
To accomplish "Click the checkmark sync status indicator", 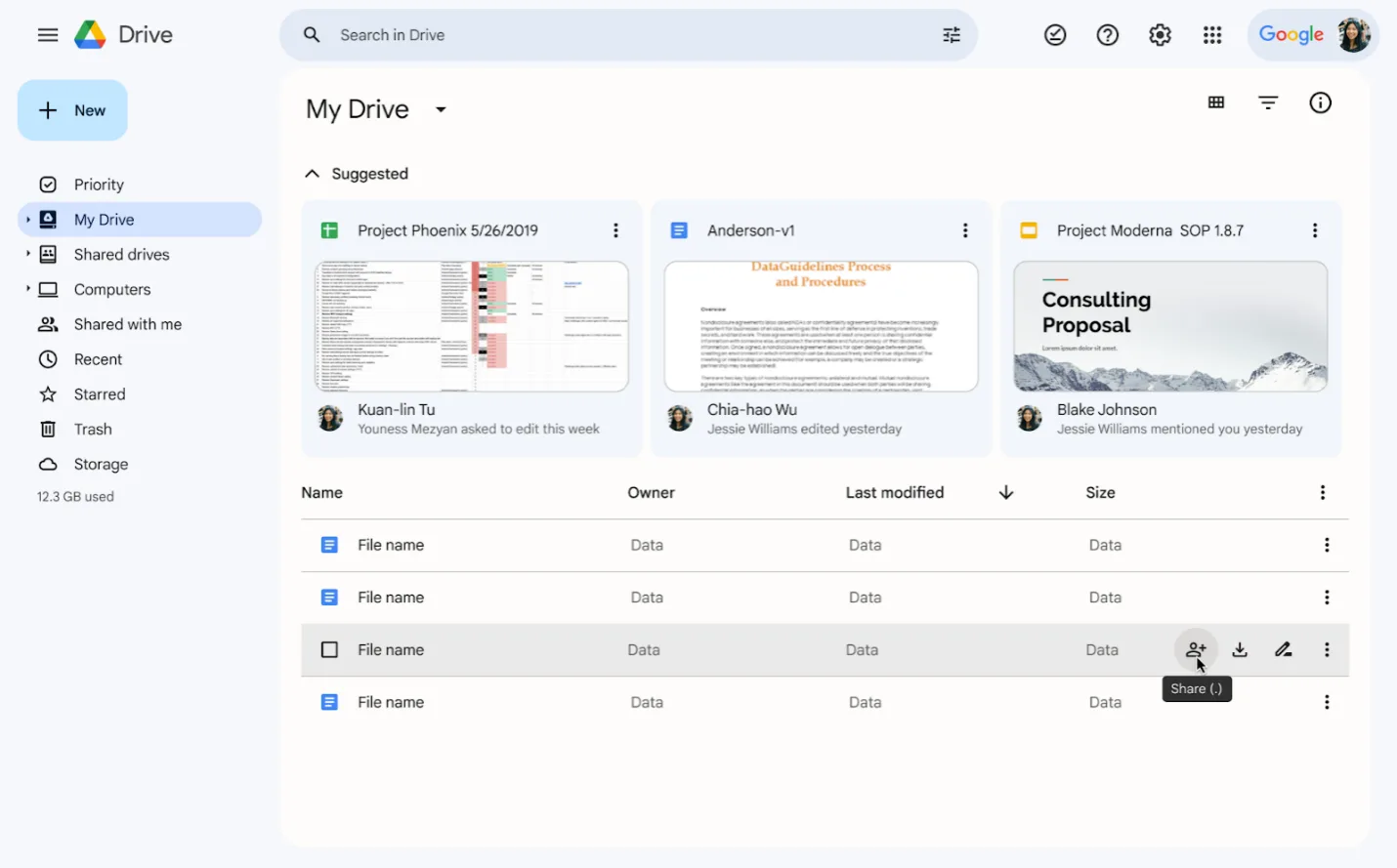I will [1055, 34].
